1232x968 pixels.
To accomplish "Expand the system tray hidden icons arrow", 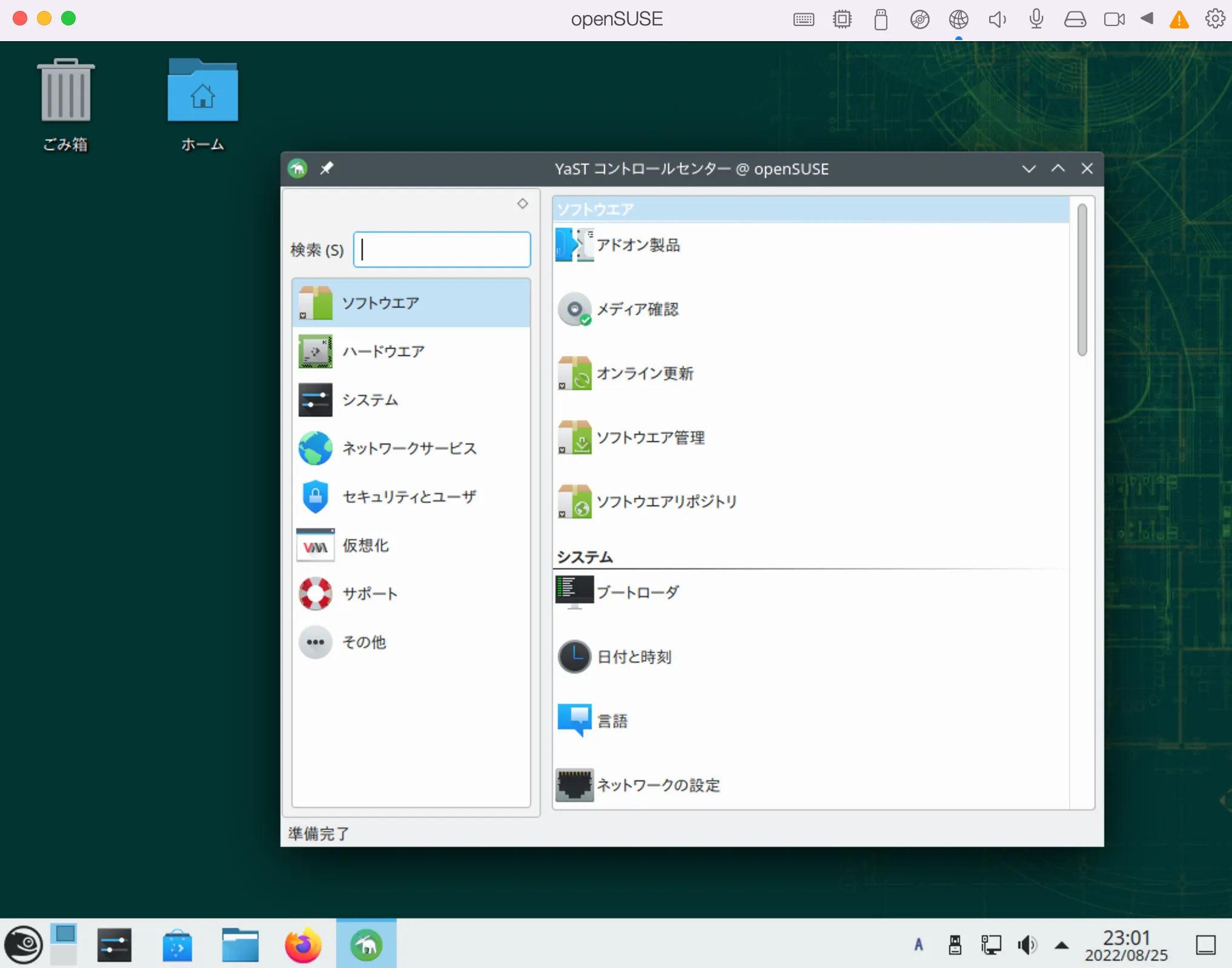I will (x=1062, y=945).
